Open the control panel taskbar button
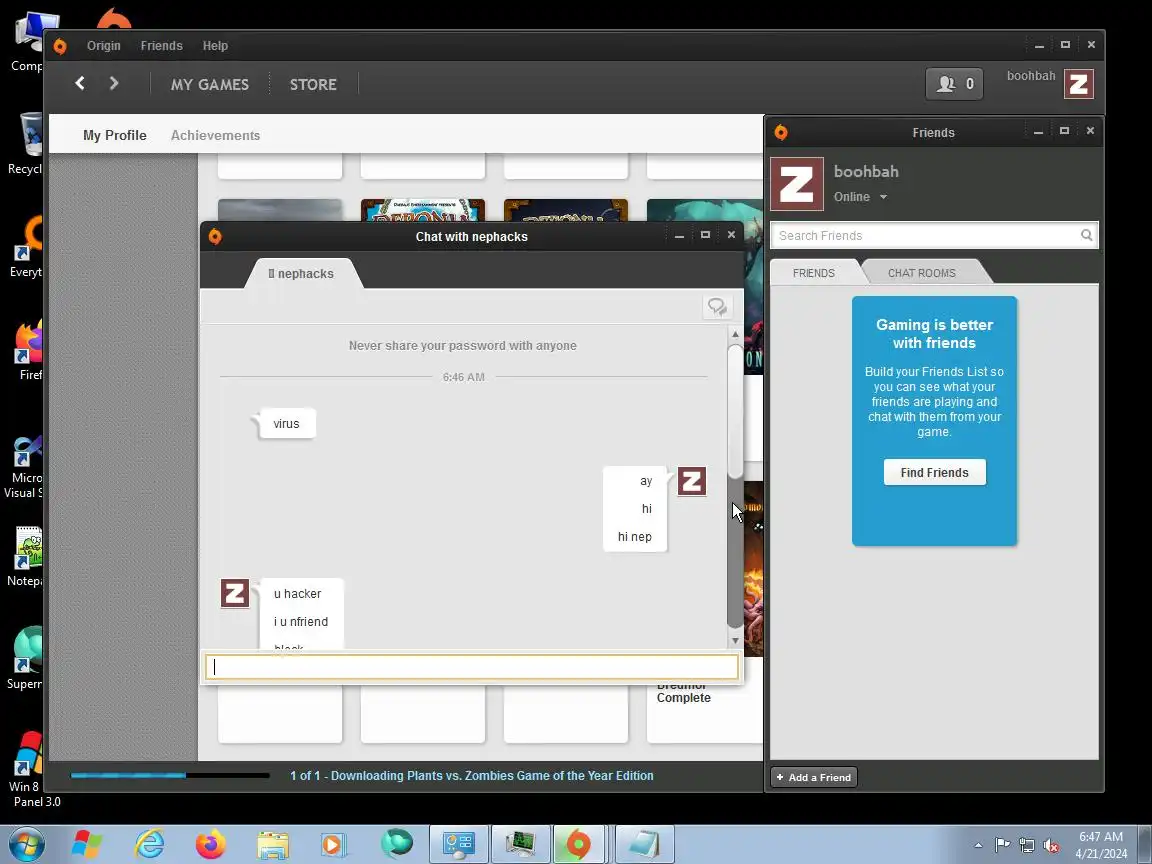The width and height of the screenshot is (1152, 864). (x=458, y=844)
